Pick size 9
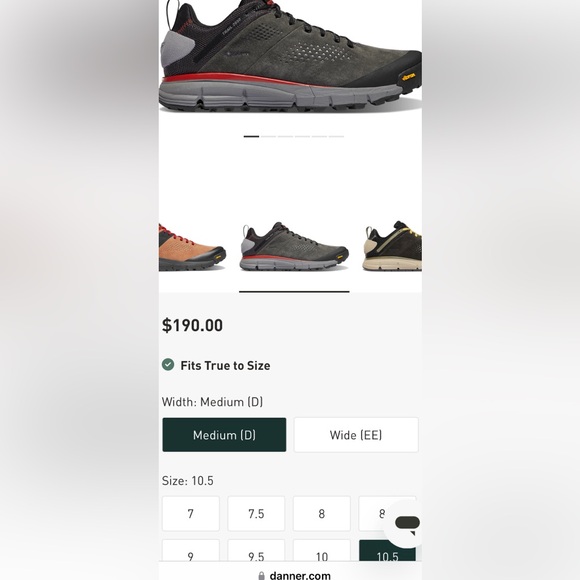Viewport: 580px width, 580px height. coord(190,551)
